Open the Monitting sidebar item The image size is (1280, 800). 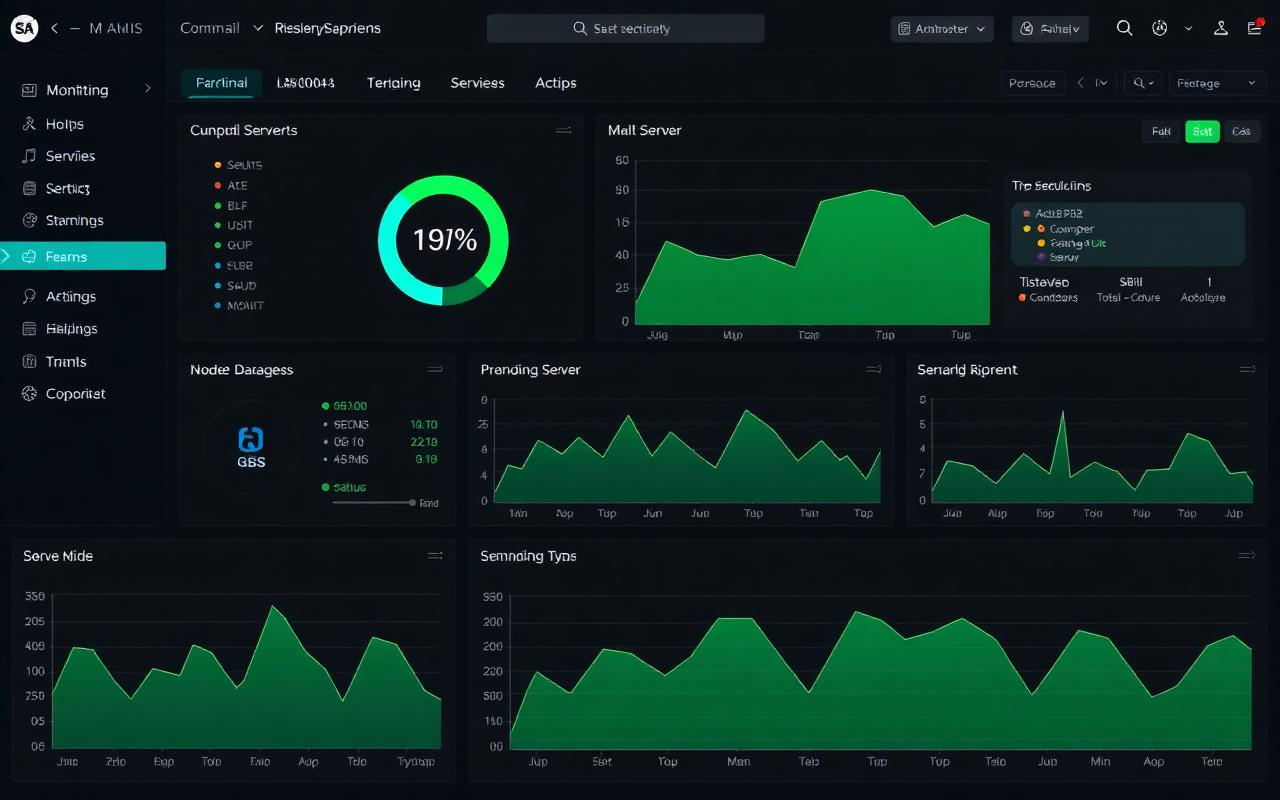point(77,90)
